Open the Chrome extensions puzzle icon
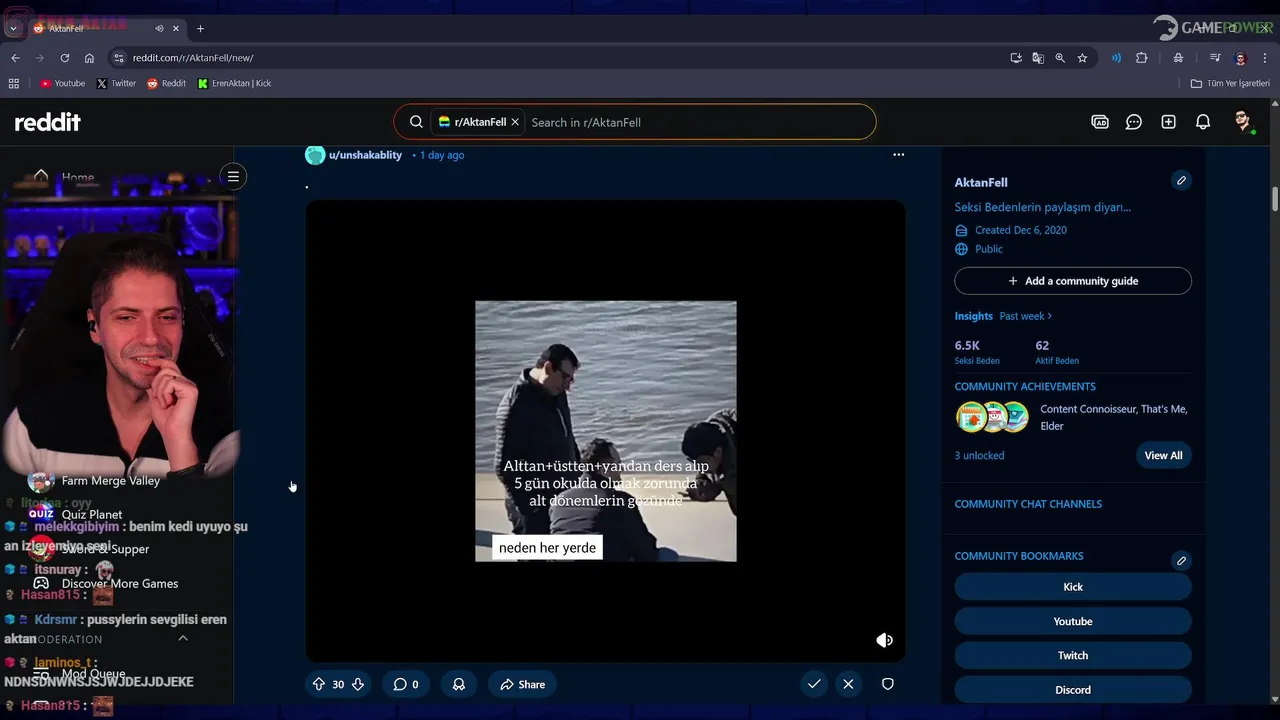 point(1141,58)
